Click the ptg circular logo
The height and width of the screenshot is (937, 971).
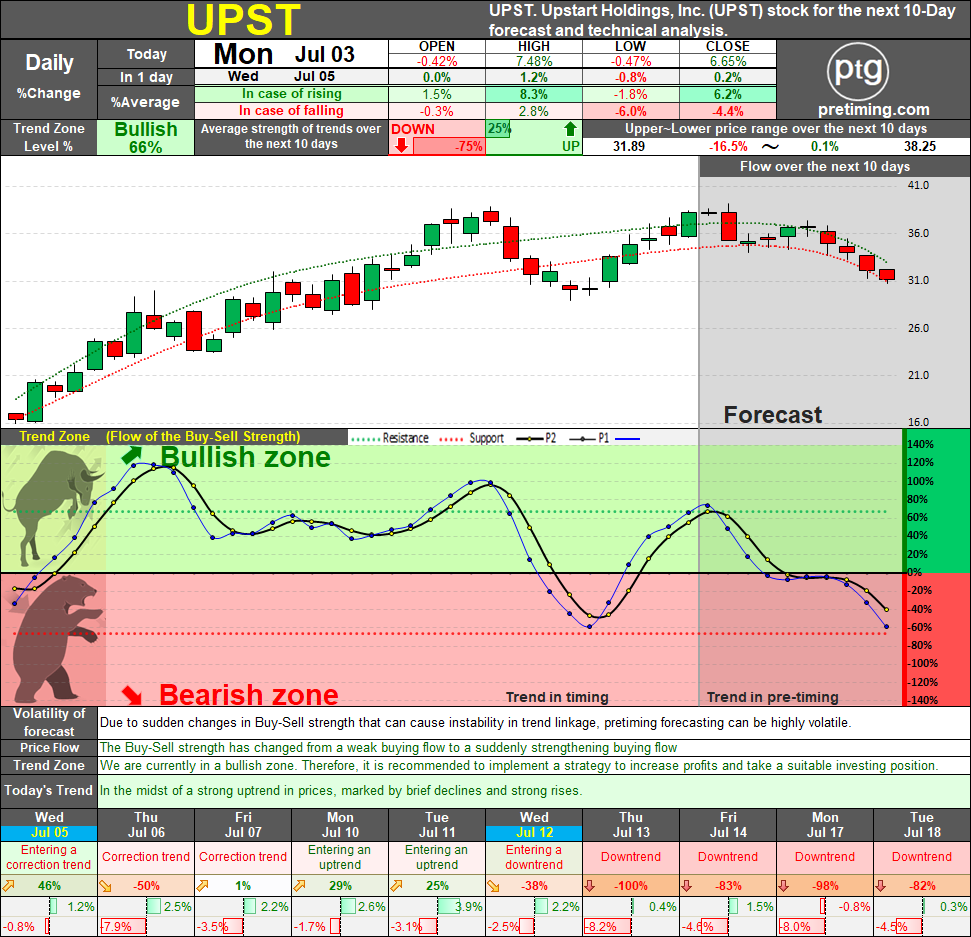coord(858,71)
